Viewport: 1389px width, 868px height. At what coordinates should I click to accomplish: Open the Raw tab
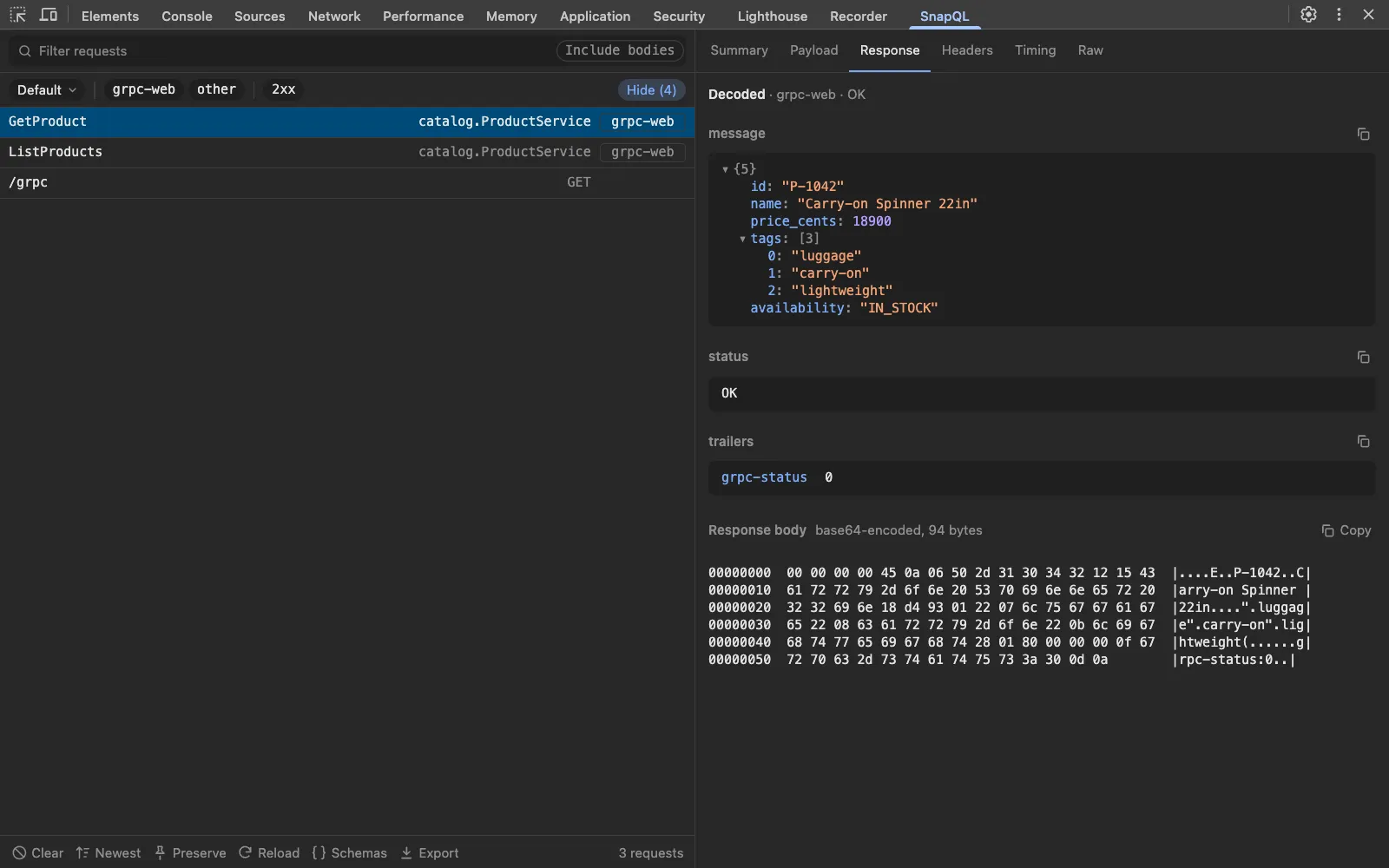point(1090,50)
